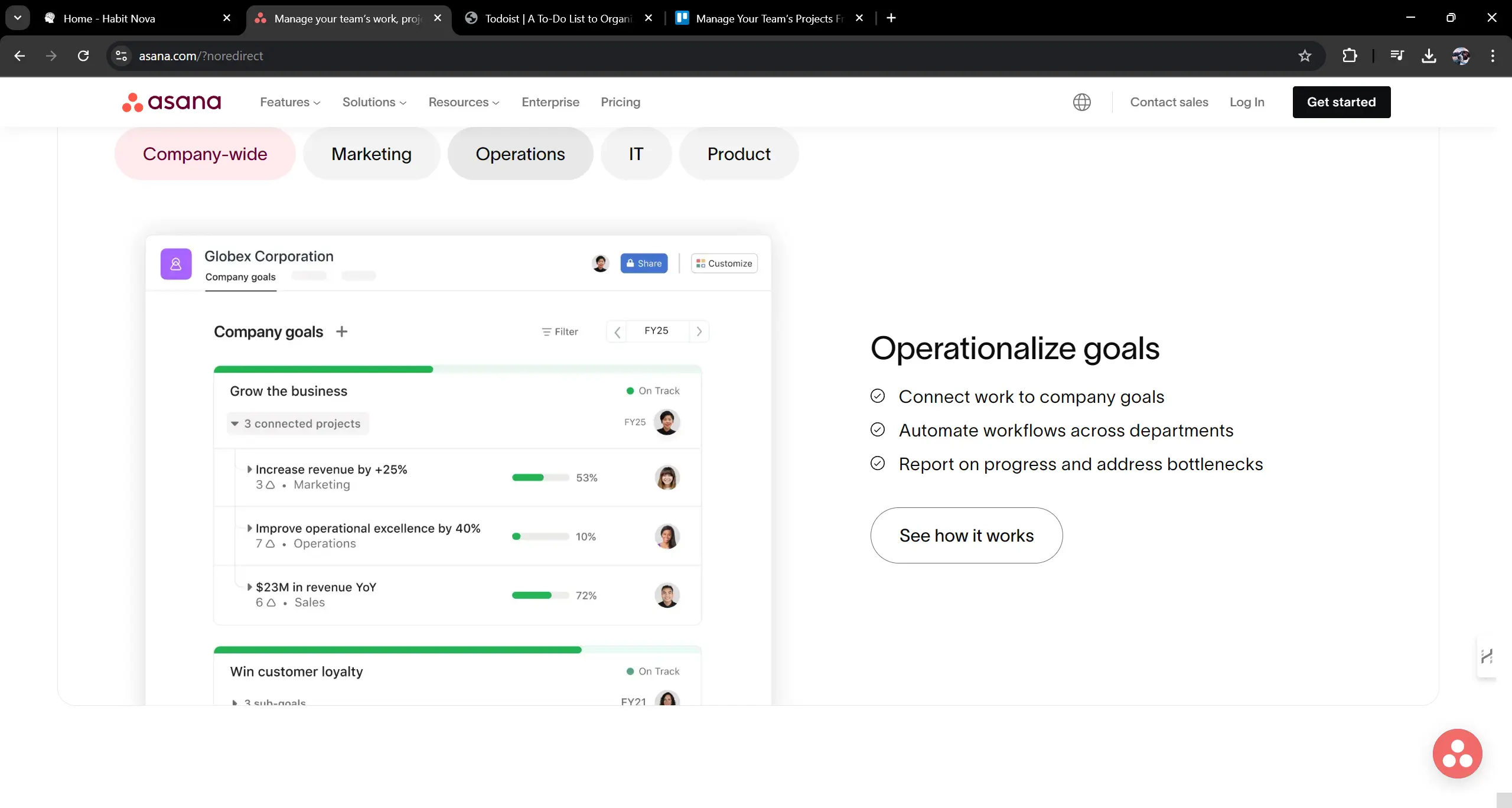This screenshot has height=808, width=1512.
Task: Open the media control icon in toolbar
Action: click(x=1397, y=56)
